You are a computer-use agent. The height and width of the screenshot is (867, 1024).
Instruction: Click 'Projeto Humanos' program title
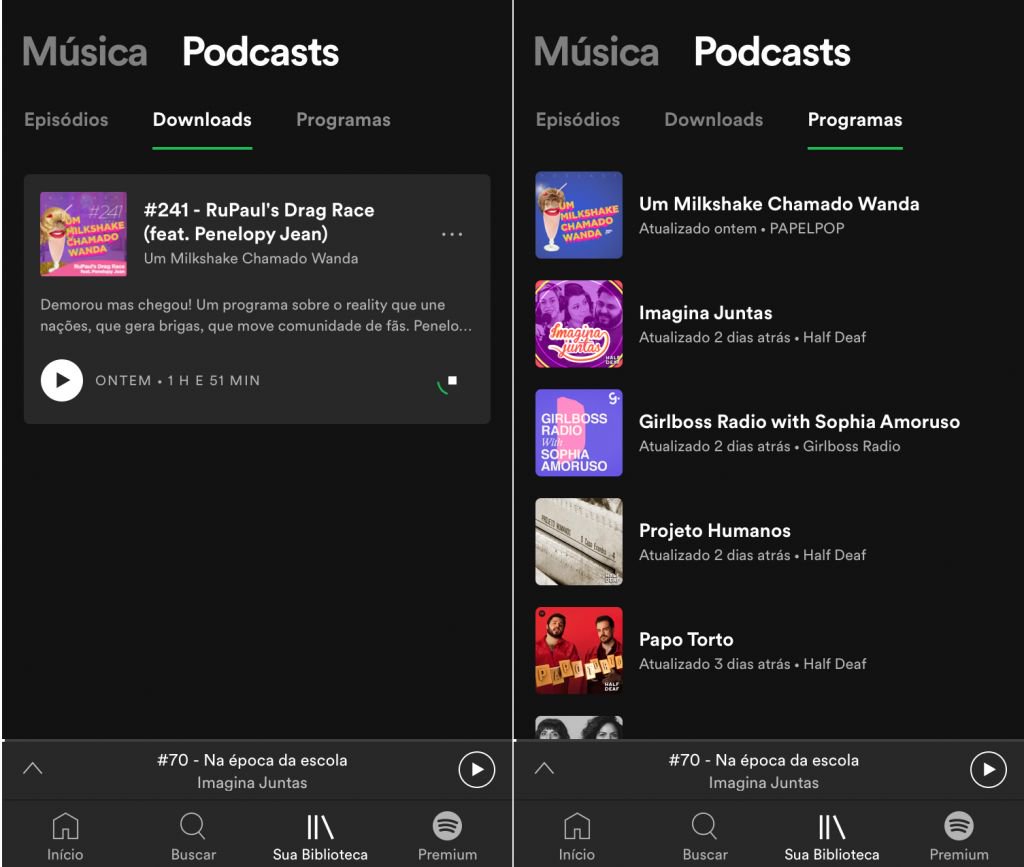coord(714,531)
